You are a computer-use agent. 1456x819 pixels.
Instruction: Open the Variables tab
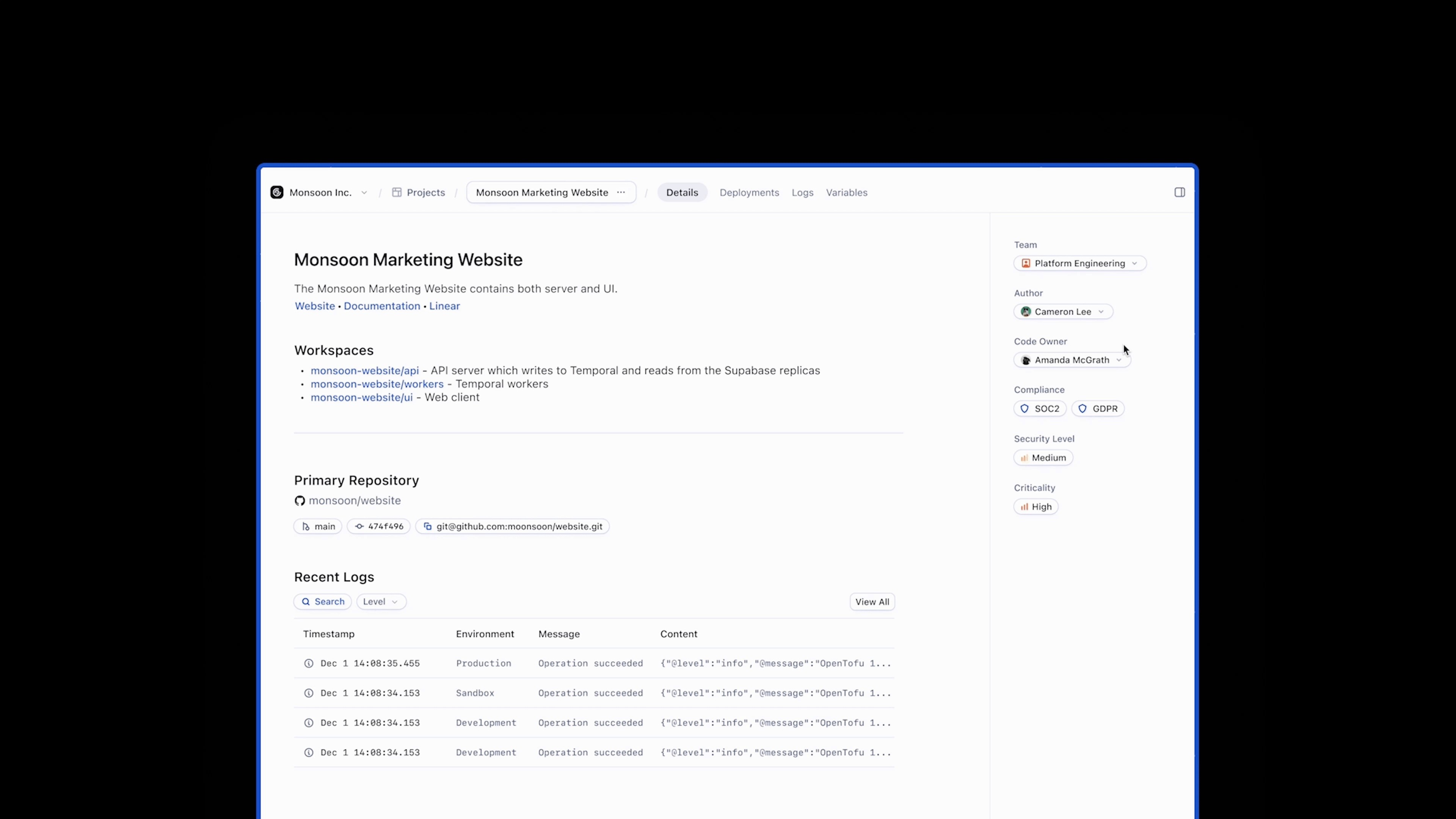pos(847,192)
